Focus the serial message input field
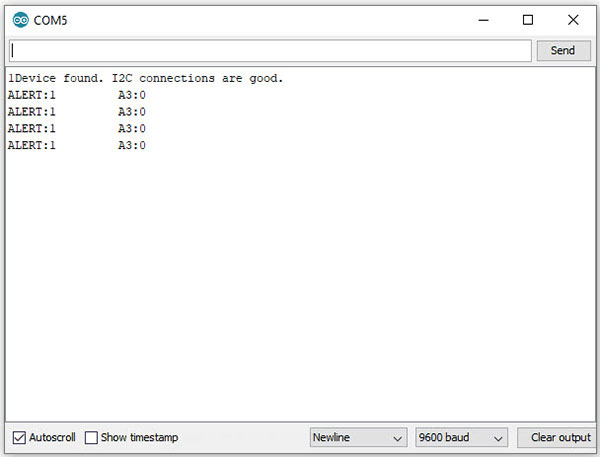 pyautogui.click(x=270, y=51)
